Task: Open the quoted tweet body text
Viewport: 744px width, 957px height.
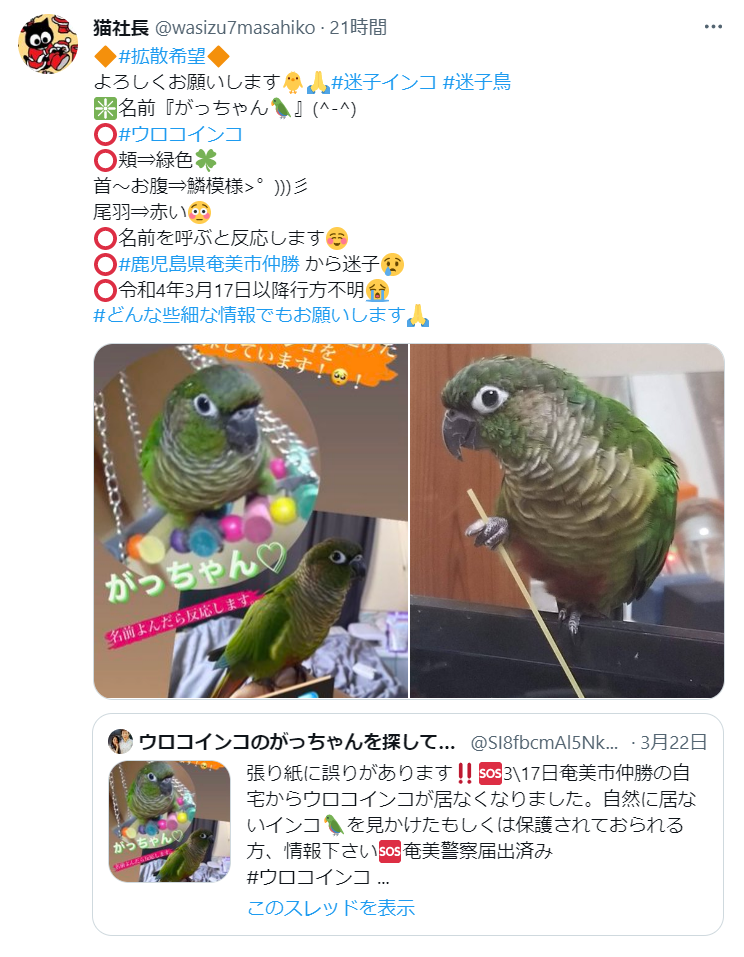Action: pyautogui.click(x=471, y=825)
